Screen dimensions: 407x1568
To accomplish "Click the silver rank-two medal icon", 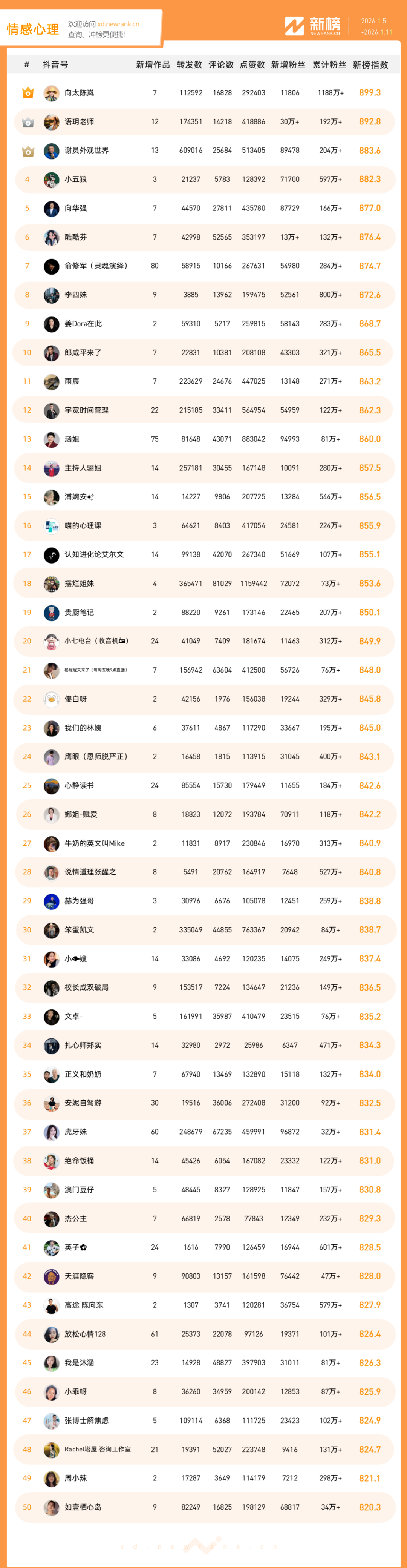I will coord(28,122).
